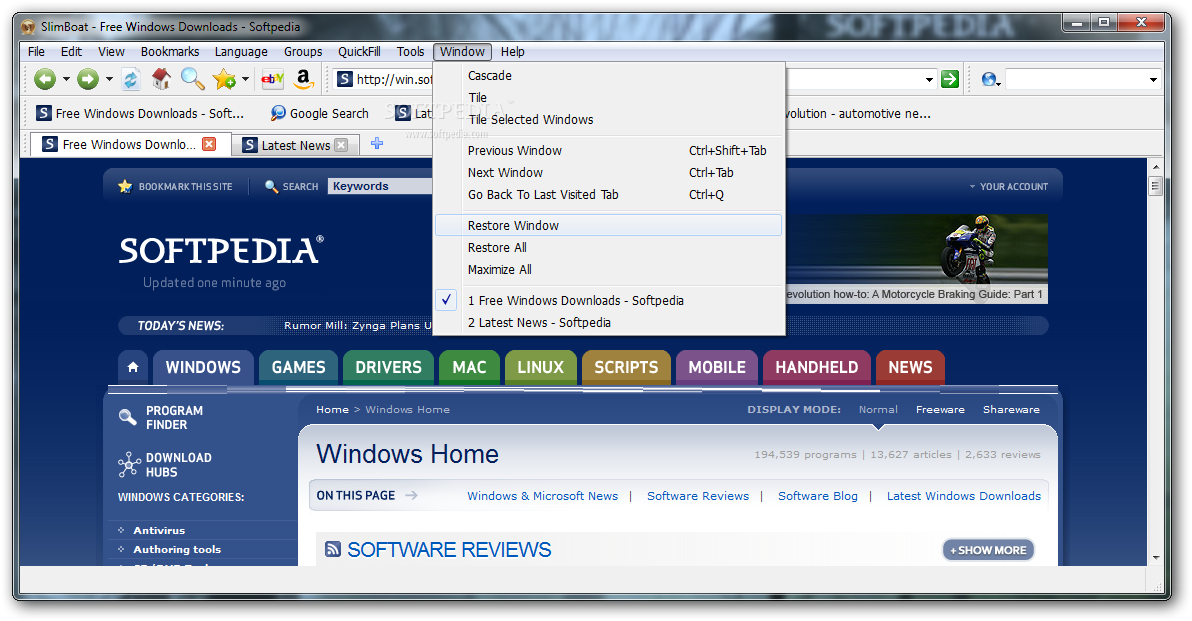Open the File menu
1192x621 pixels.
click(36, 52)
